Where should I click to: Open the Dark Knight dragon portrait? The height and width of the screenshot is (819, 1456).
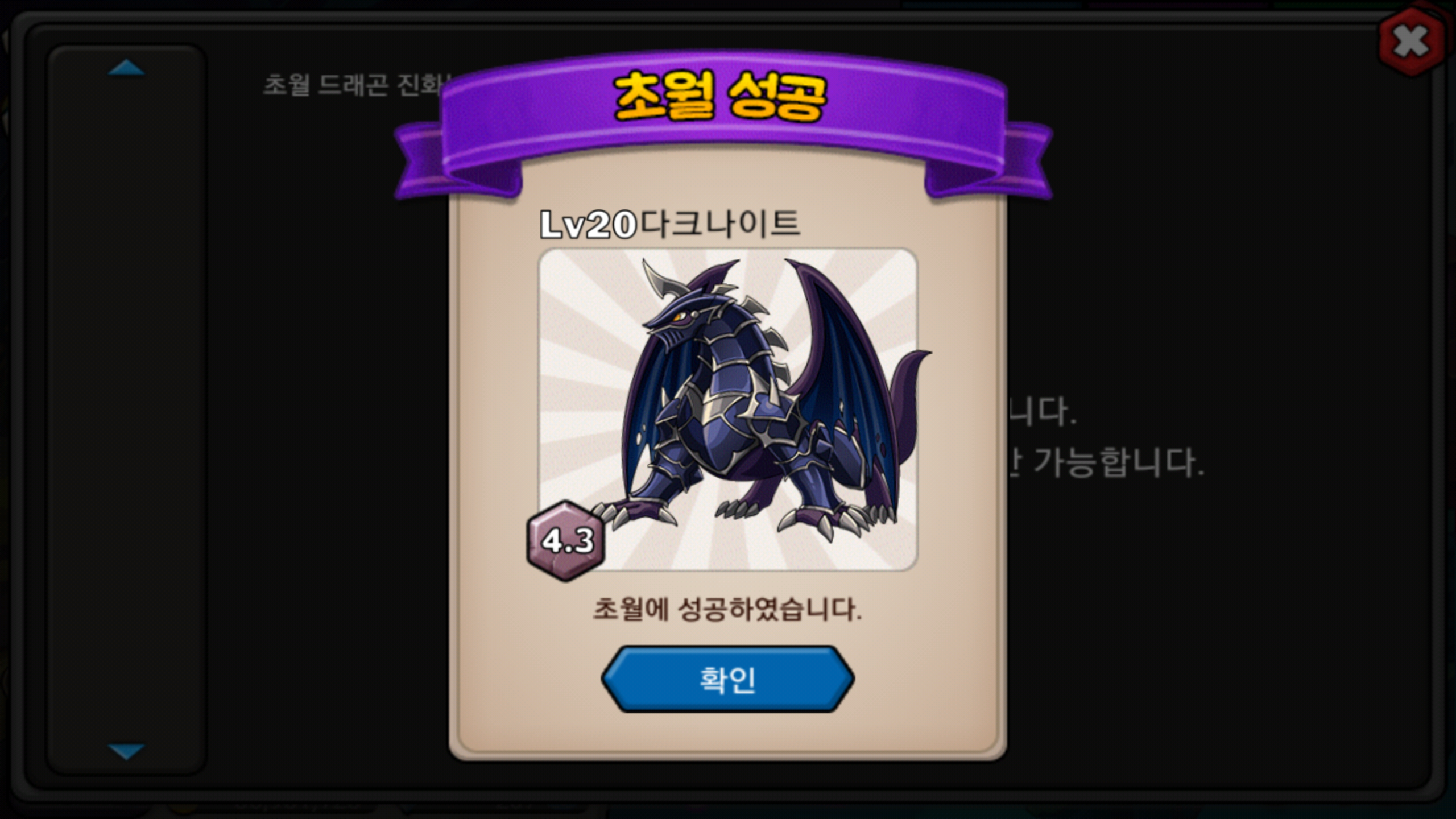pos(728,409)
